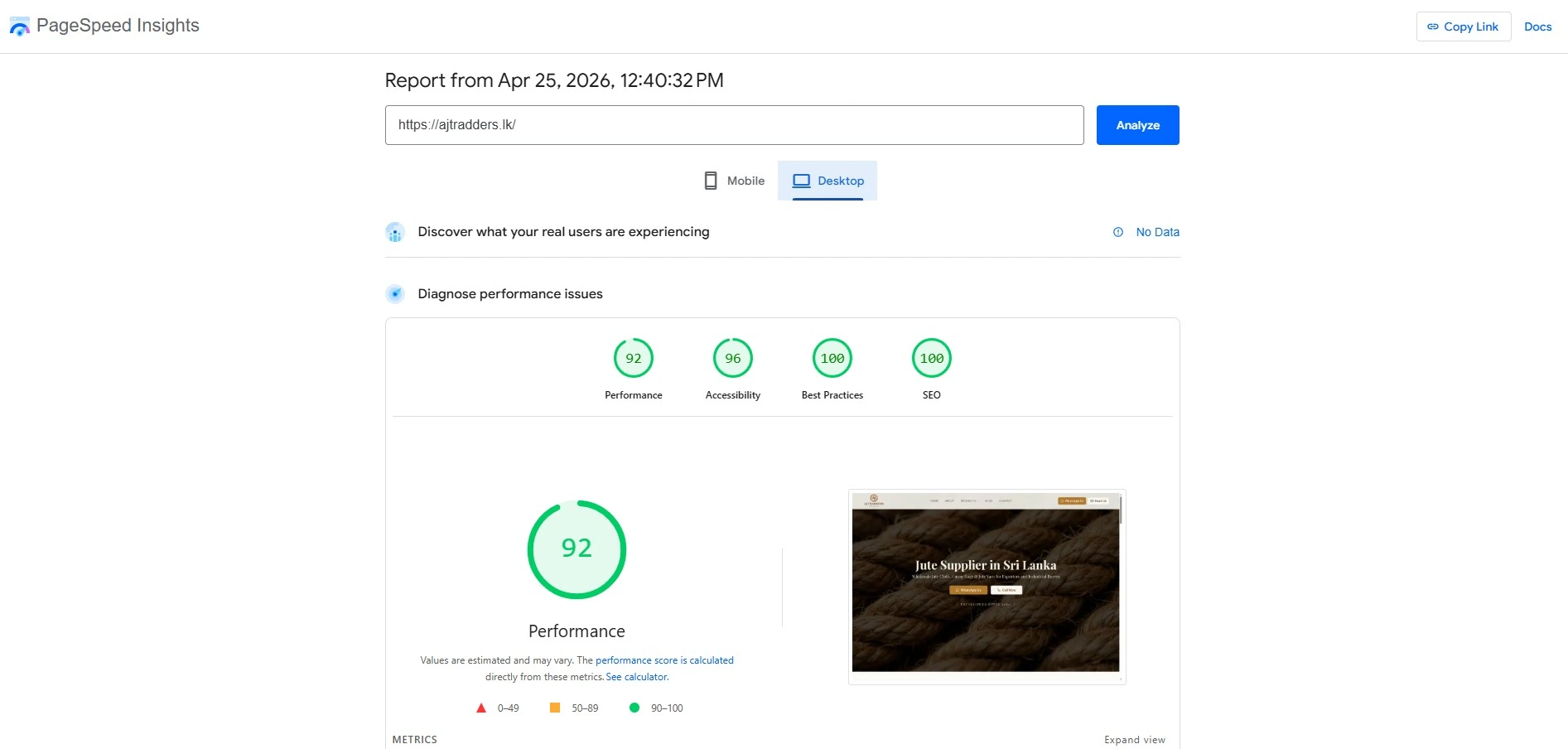Click the Copy Link button
This screenshot has width=1568, height=749.
1464,27
